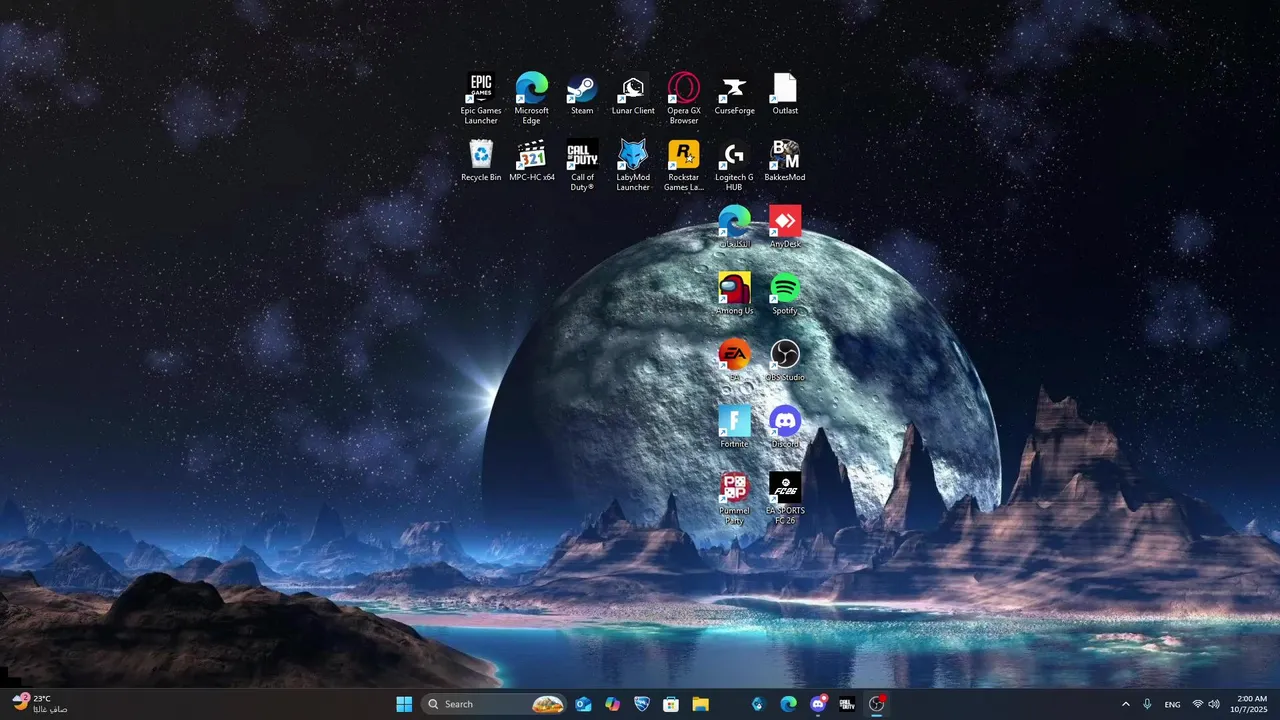
Task: Open the weather widget showing 23°C
Action: pyautogui.click(x=40, y=704)
